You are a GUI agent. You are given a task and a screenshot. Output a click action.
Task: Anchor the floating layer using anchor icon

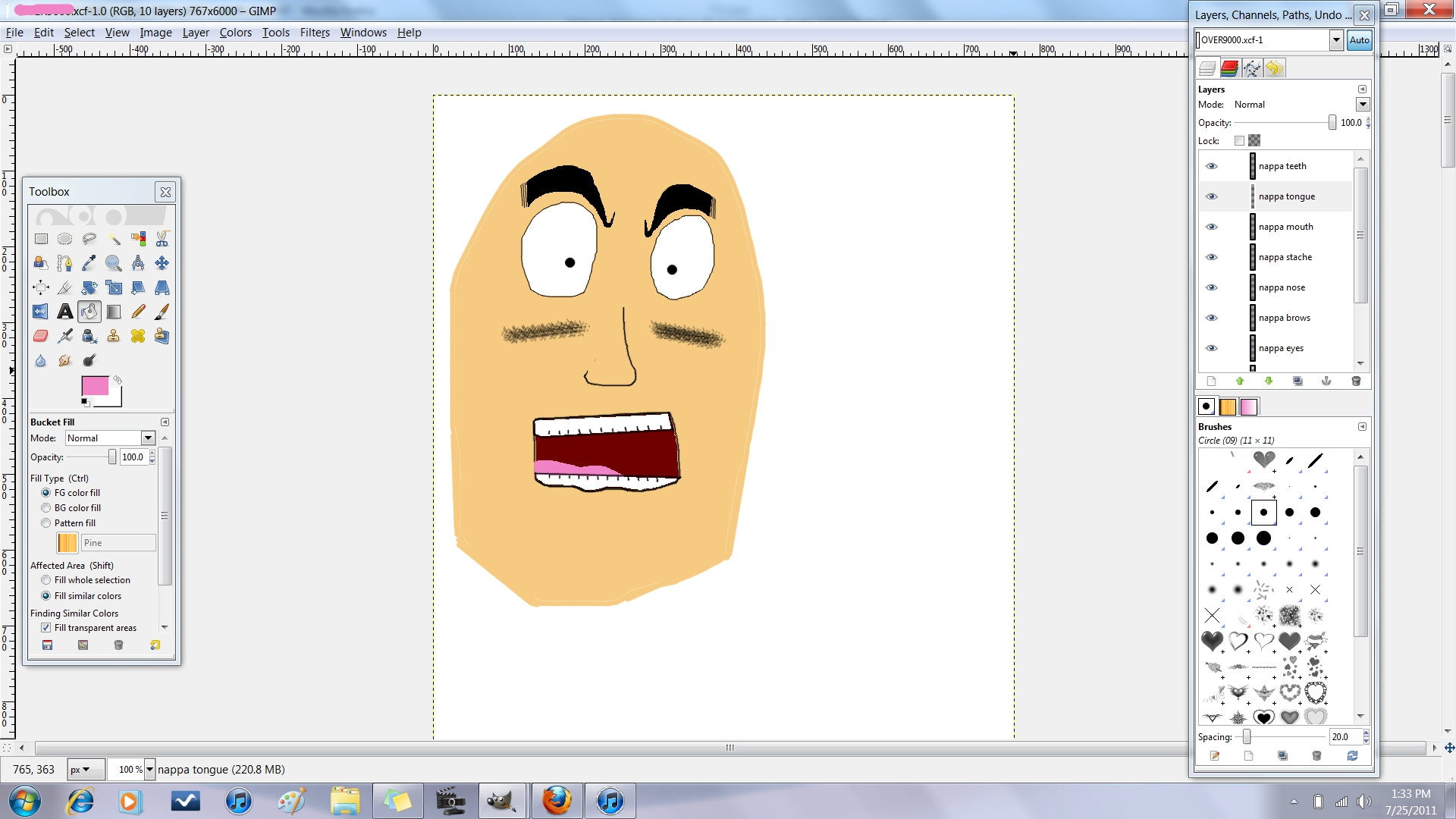pyautogui.click(x=1326, y=381)
